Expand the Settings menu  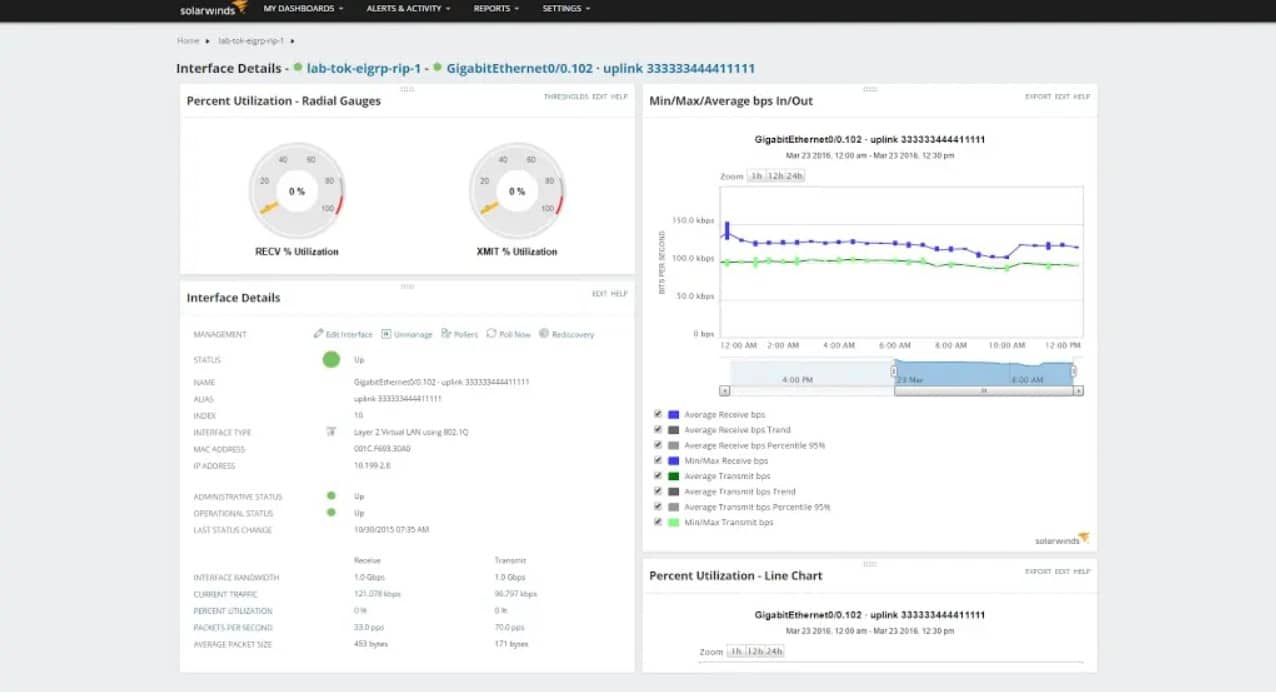(x=566, y=8)
